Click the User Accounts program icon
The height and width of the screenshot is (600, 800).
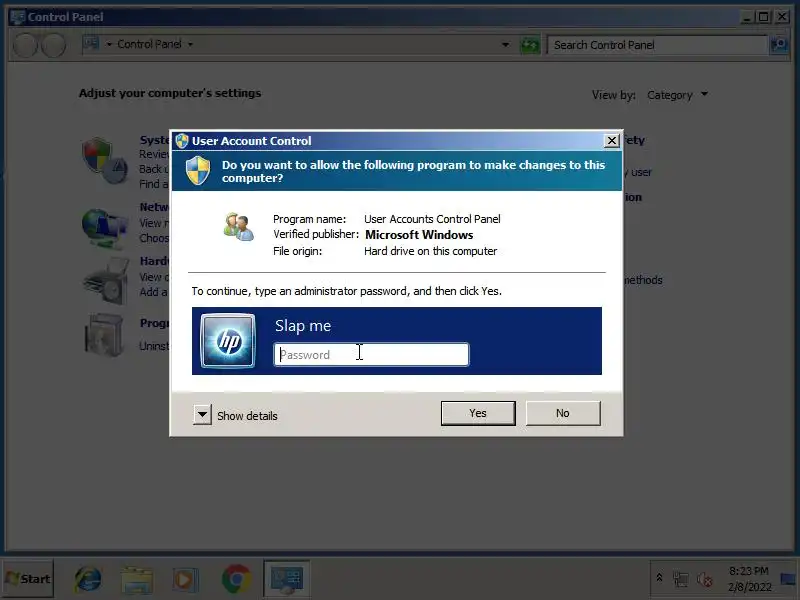pos(238,227)
